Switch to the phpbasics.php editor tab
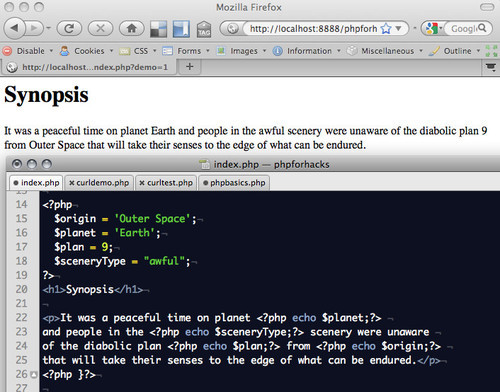Viewport: 500px width, 392px height. click(x=234, y=183)
